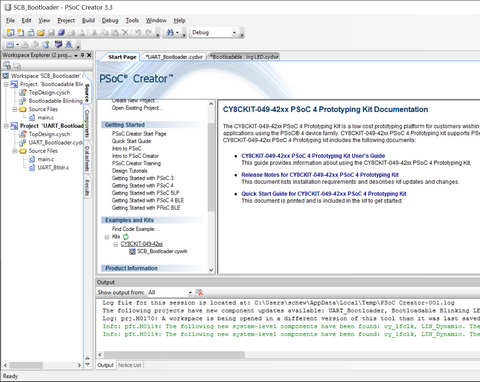Switch to the Components side tab

[87, 123]
